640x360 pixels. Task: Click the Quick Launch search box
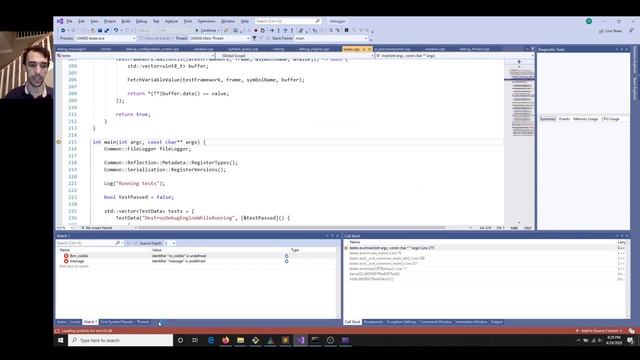(288, 21)
